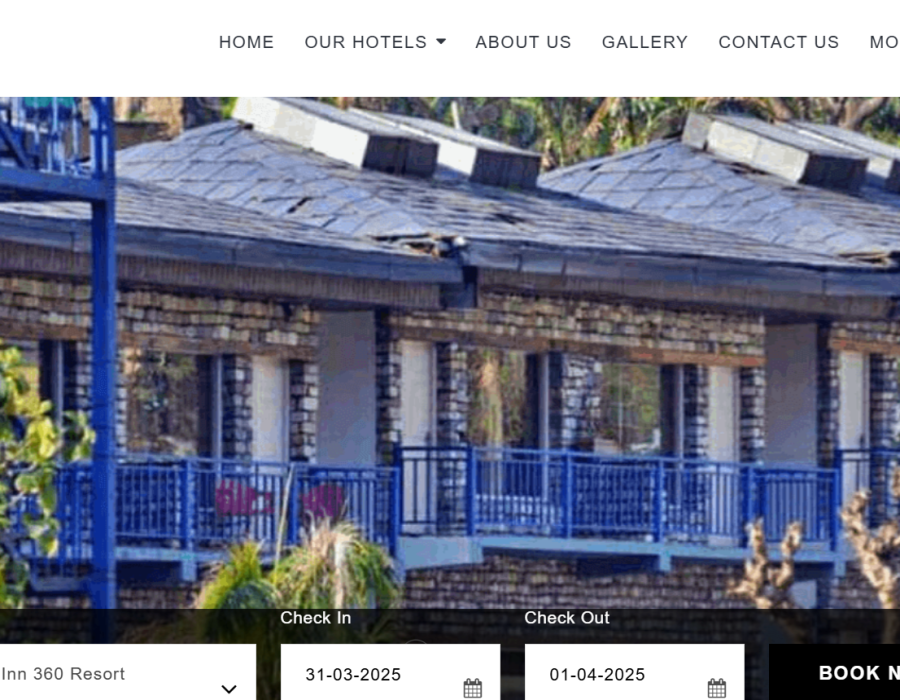This screenshot has height=700, width=900.
Task: Select the check-in date field 31-03-2025
Action: click(x=390, y=672)
